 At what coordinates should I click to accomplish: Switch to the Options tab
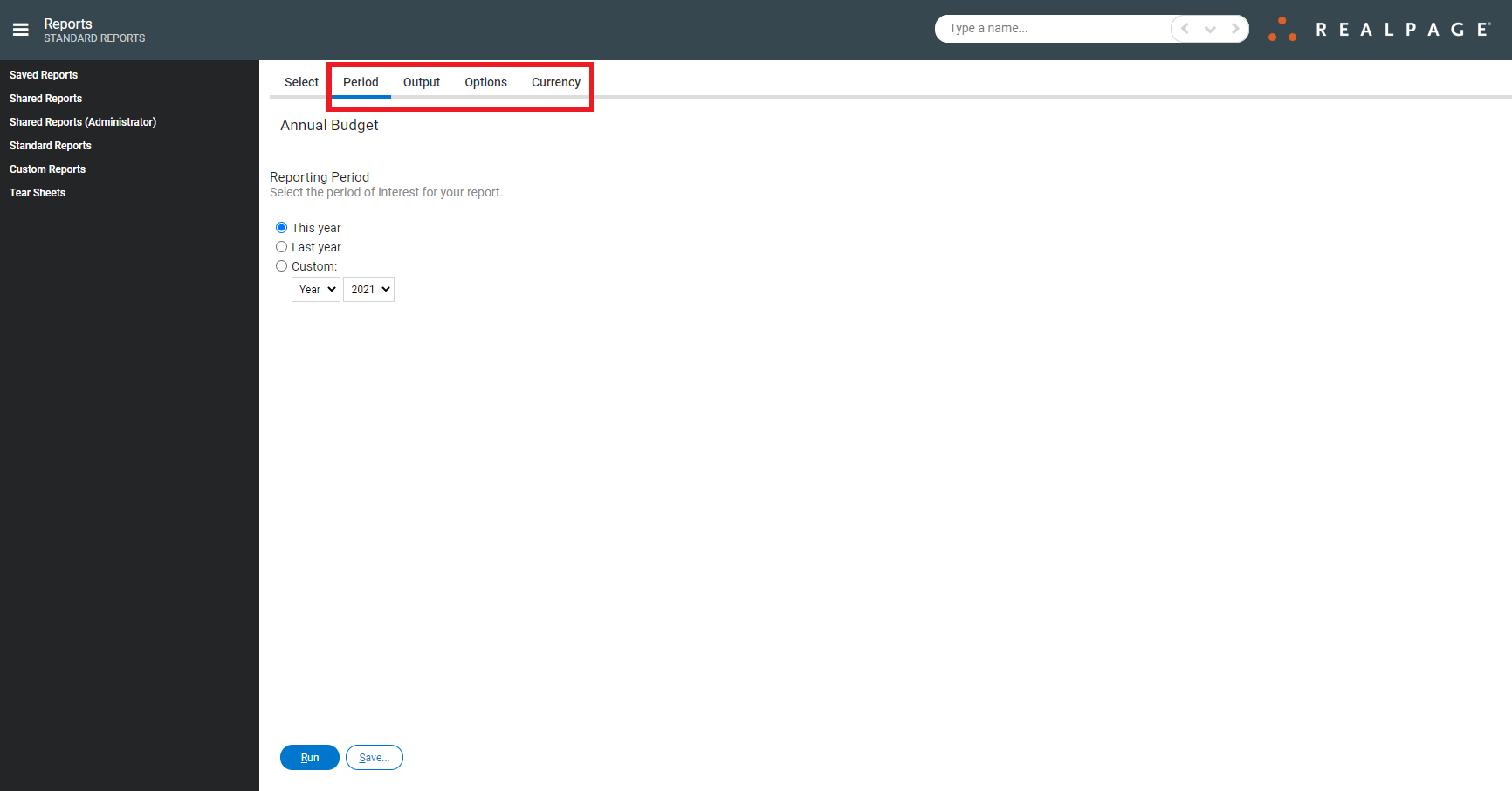pyautogui.click(x=485, y=81)
